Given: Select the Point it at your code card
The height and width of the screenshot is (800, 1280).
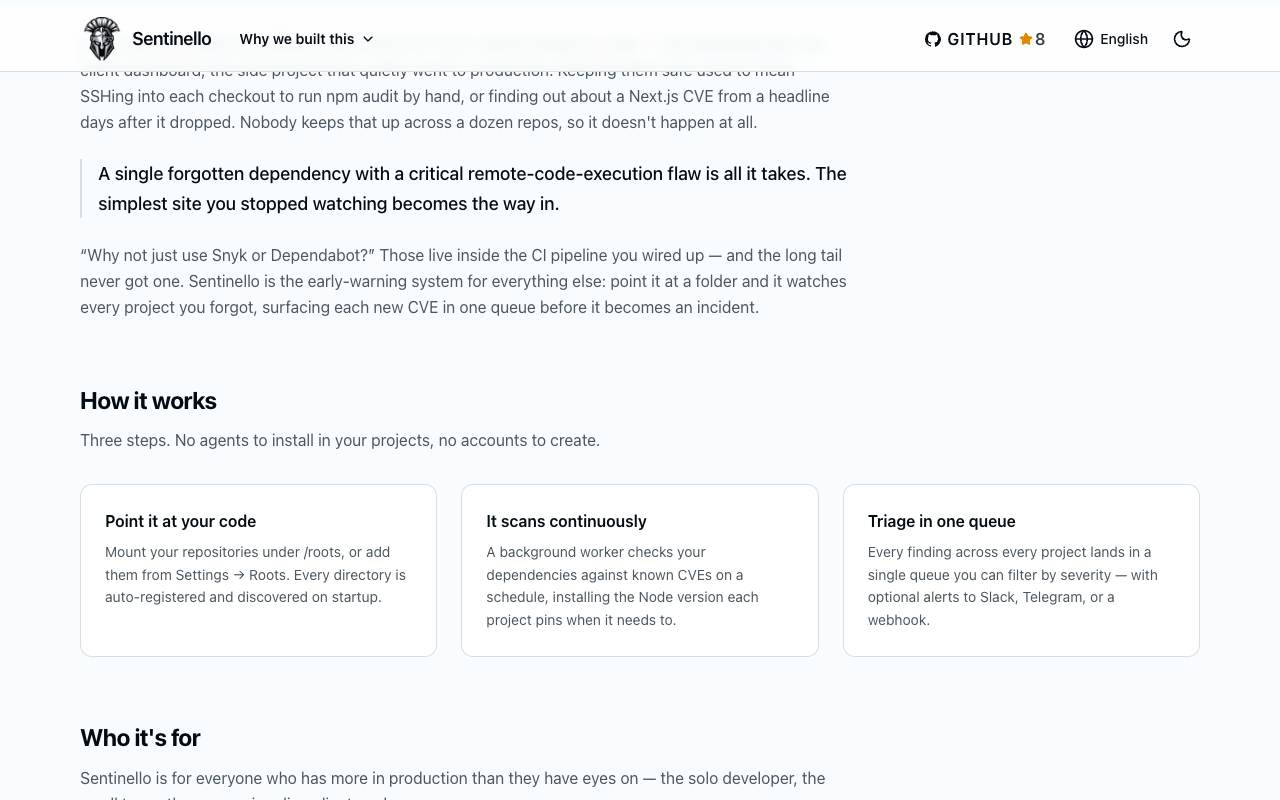Looking at the screenshot, I should click(258, 570).
